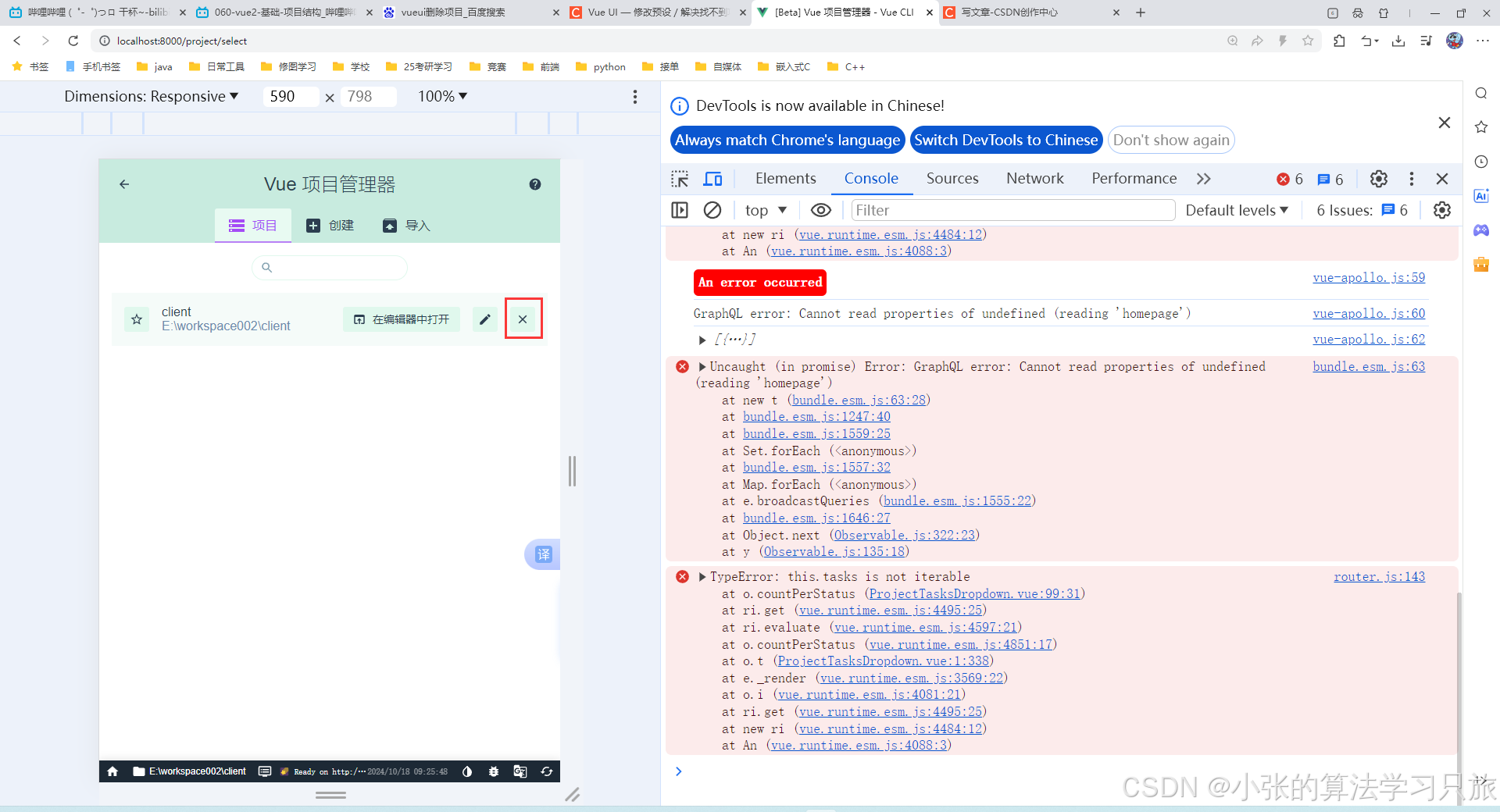The height and width of the screenshot is (812, 1500).
Task: Create a live expression with the eye icon
Action: pos(820,210)
